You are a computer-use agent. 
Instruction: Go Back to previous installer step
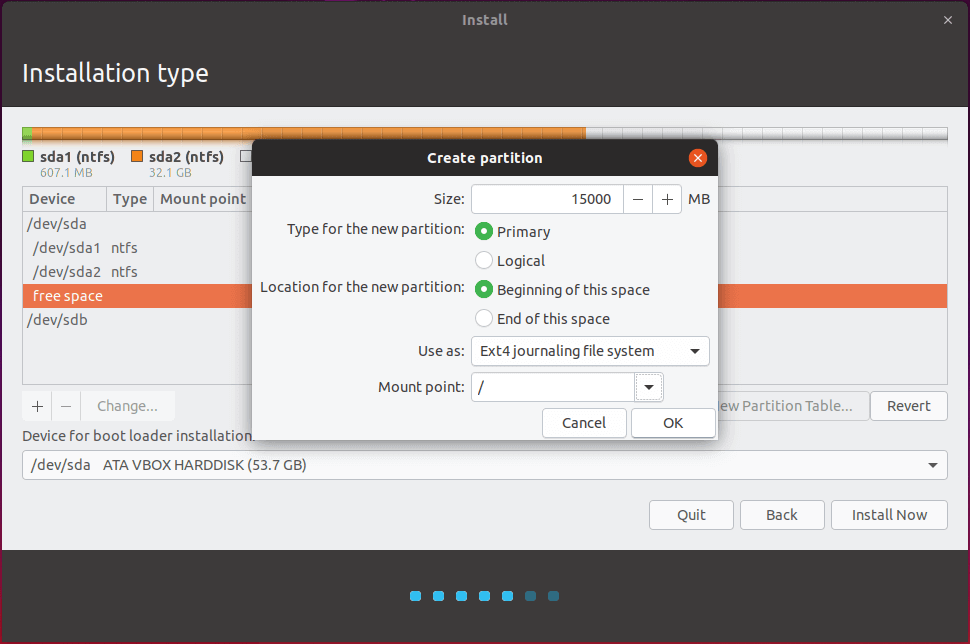click(x=782, y=515)
